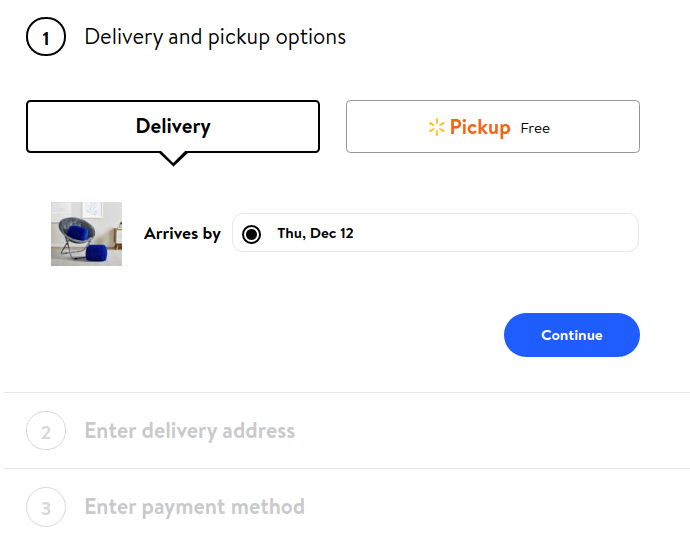Click the Walmart spark icon beside Pickup

[x=437, y=127]
